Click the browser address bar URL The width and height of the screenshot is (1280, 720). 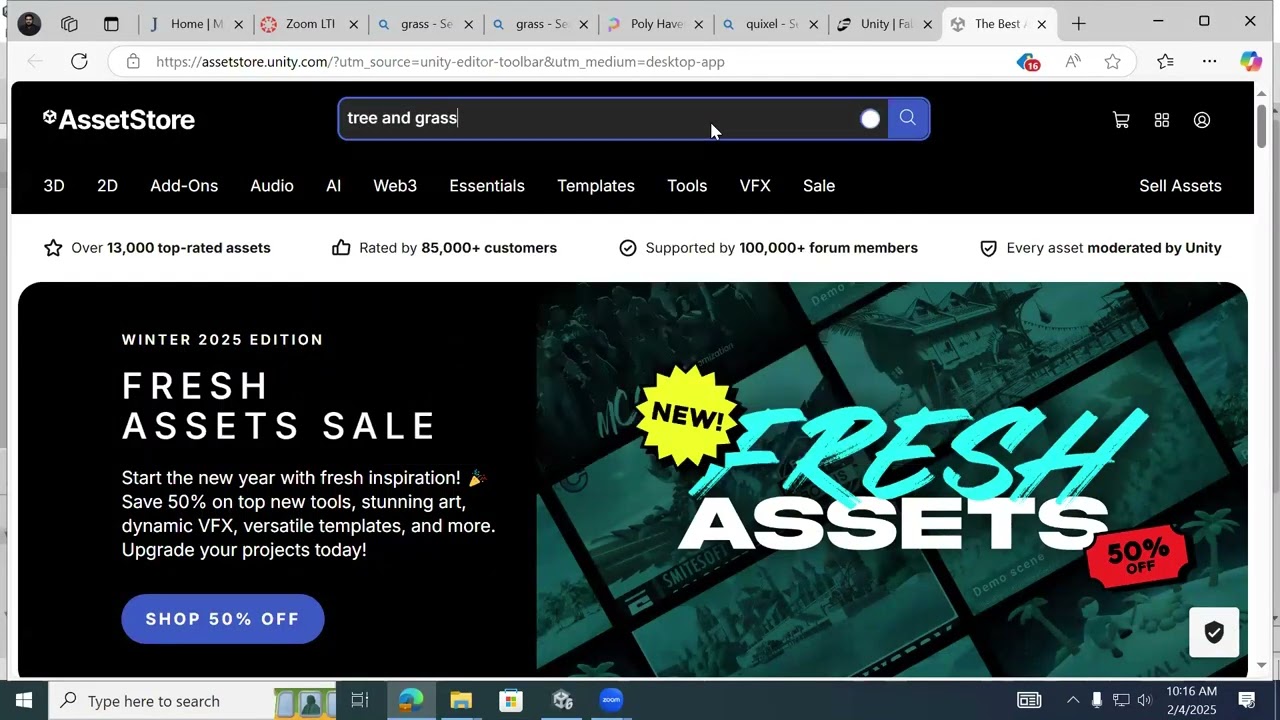point(440,62)
